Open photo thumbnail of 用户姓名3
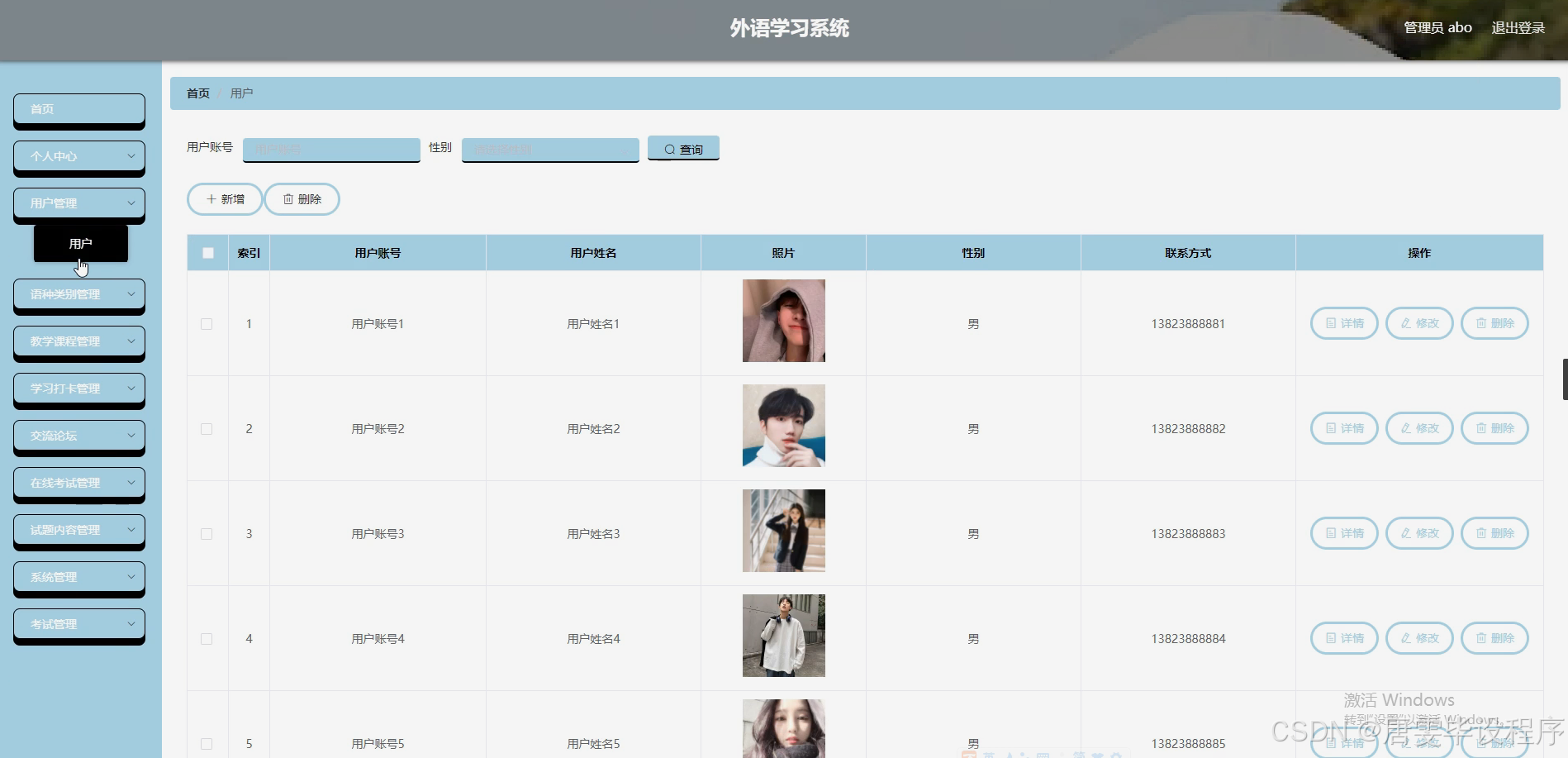 (784, 531)
